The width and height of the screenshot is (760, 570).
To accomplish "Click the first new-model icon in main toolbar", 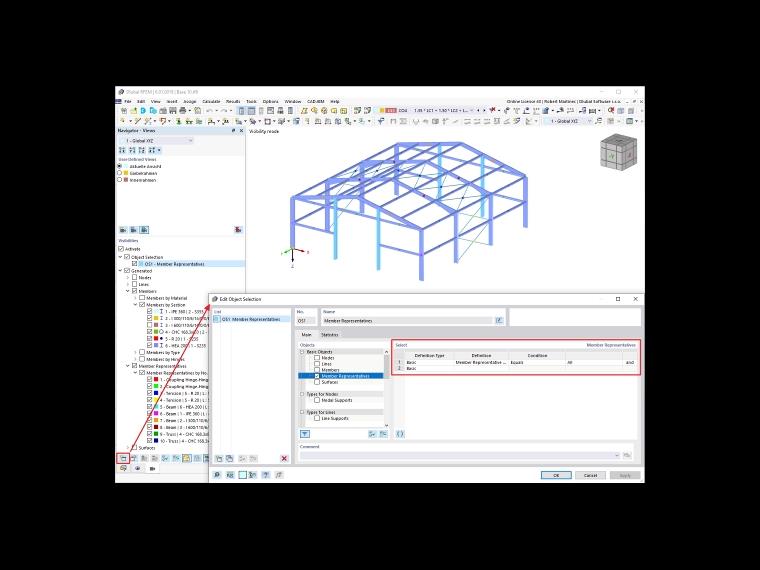I will coord(124,111).
